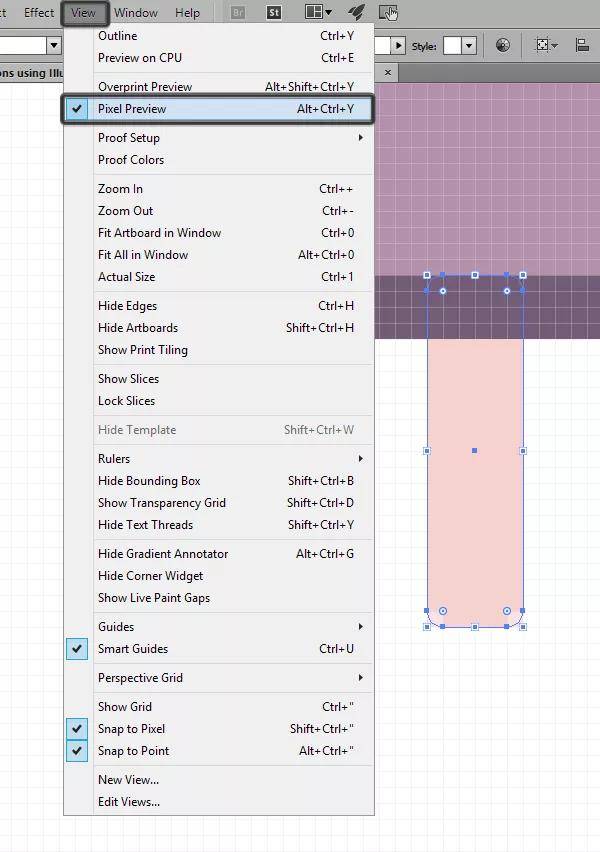Open the Help menu
Image resolution: width=600 pixels, height=852 pixels.
click(188, 12)
